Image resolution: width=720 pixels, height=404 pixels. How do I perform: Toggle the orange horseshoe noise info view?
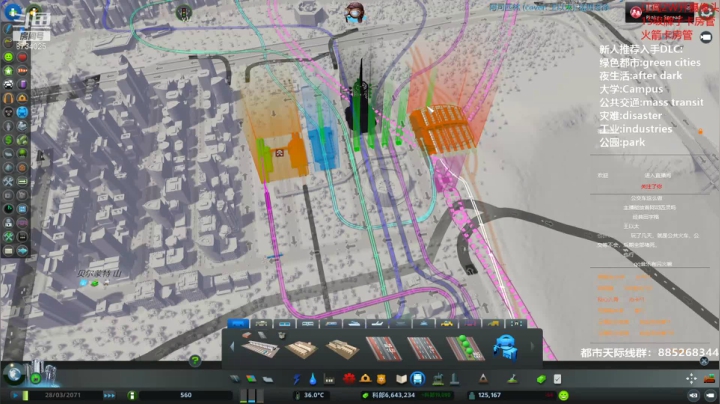pos(9,98)
